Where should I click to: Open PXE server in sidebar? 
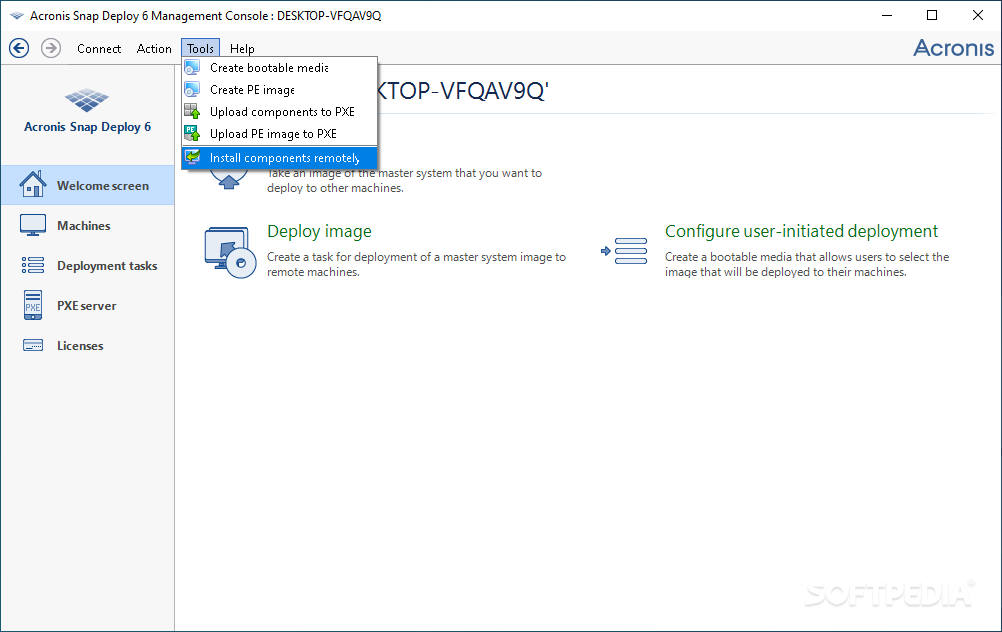(88, 305)
